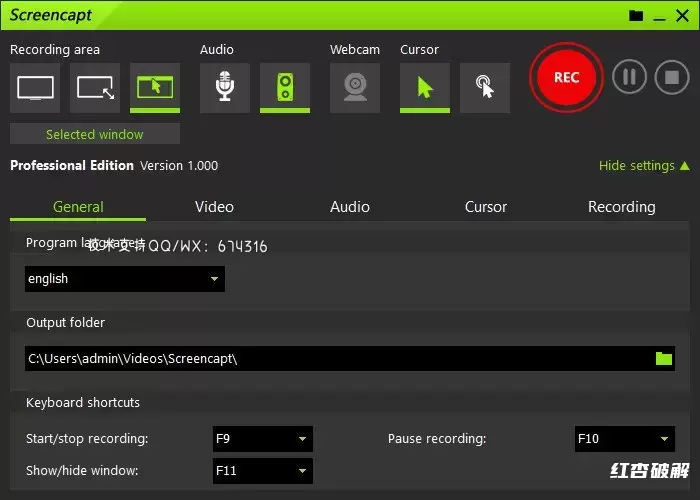Browse output folder with green folder icon
The width and height of the screenshot is (700, 500).
pos(664,358)
